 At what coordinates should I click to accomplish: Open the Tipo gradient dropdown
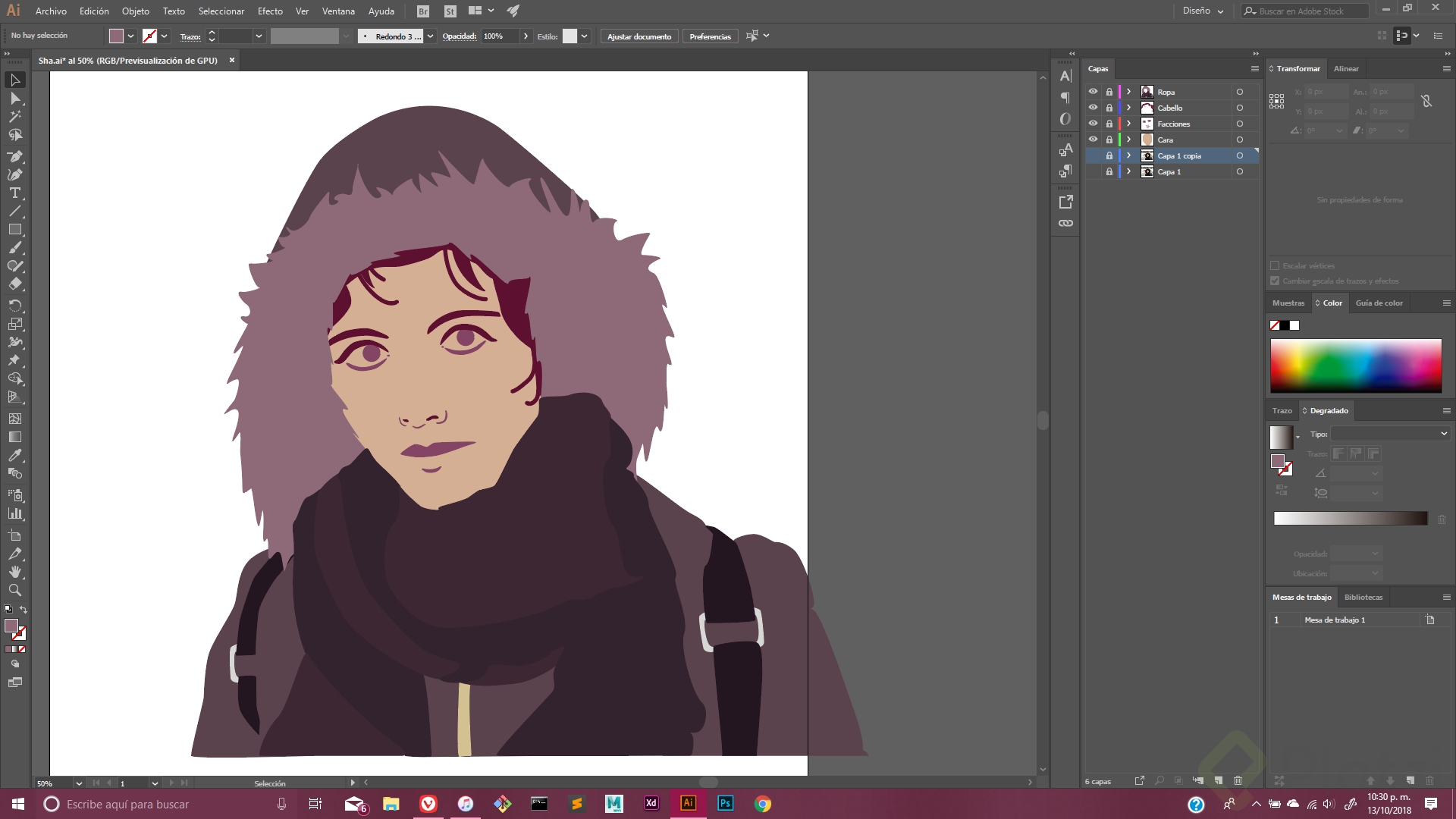[x=1390, y=434]
